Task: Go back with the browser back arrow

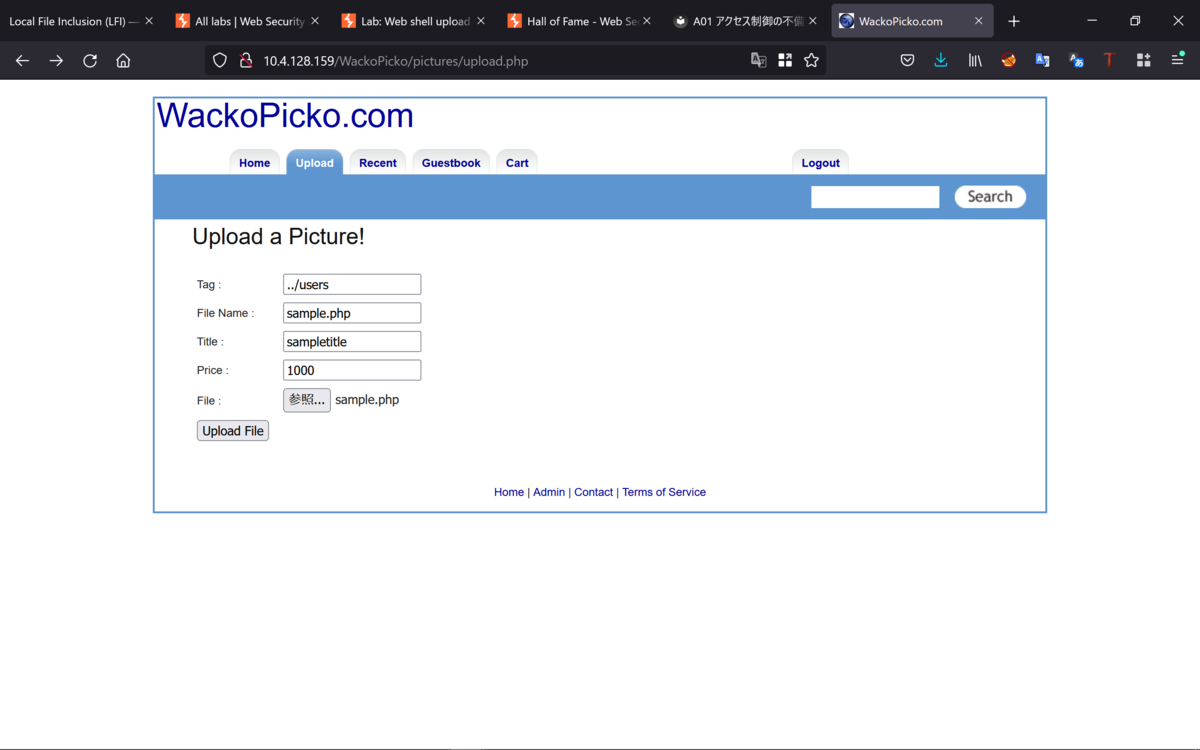Action: coord(22,61)
